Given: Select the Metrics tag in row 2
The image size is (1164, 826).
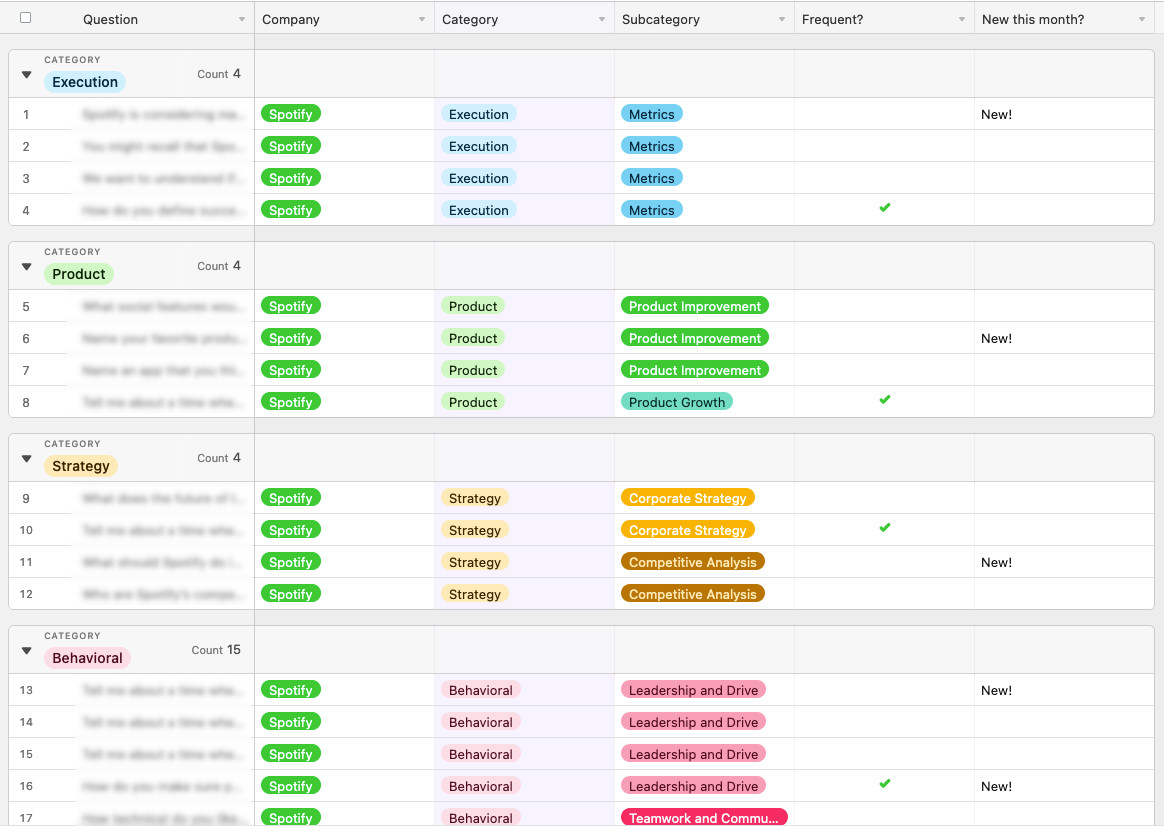Looking at the screenshot, I should point(651,146).
